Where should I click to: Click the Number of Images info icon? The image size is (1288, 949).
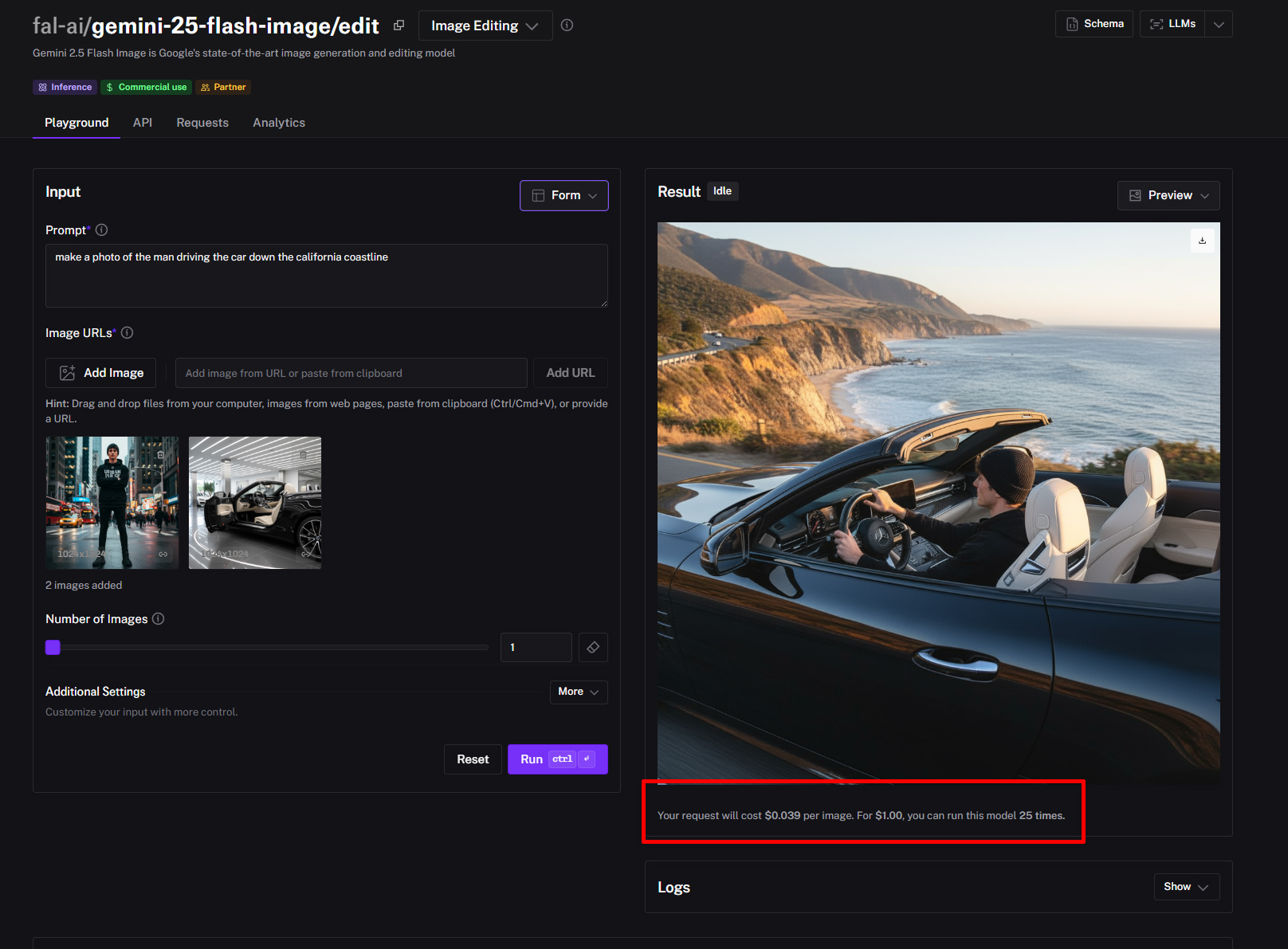pyautogui.click(x=159, y=619)
